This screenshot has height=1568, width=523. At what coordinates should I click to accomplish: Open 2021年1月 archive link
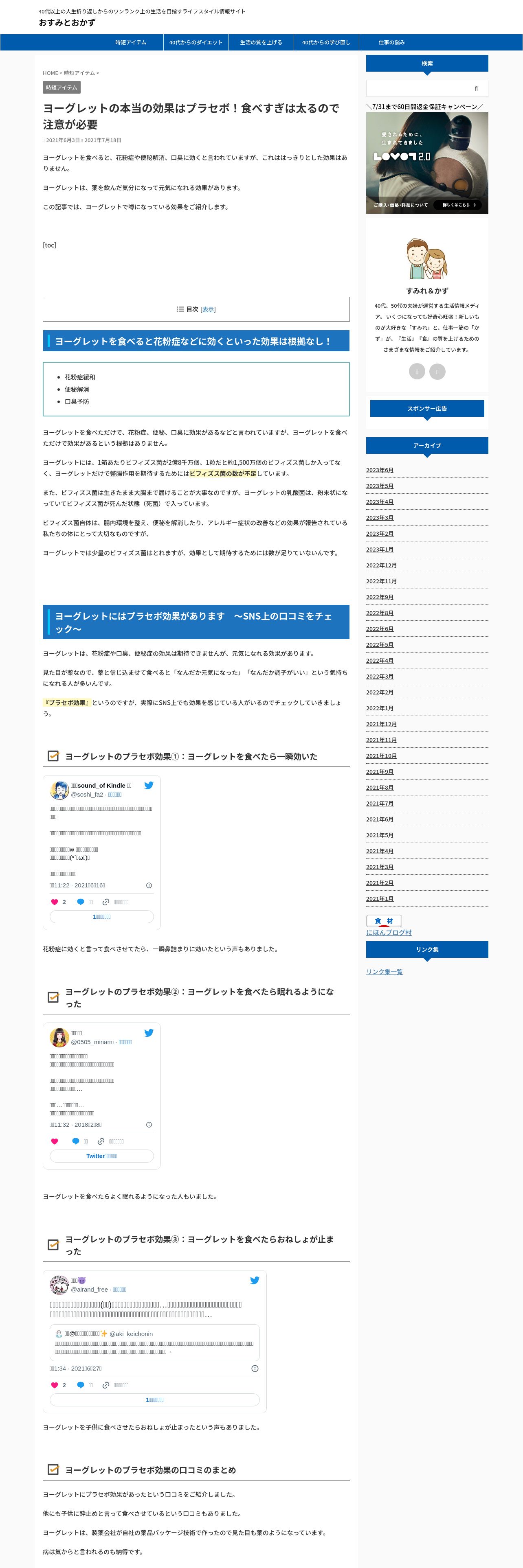click(380, 898)
